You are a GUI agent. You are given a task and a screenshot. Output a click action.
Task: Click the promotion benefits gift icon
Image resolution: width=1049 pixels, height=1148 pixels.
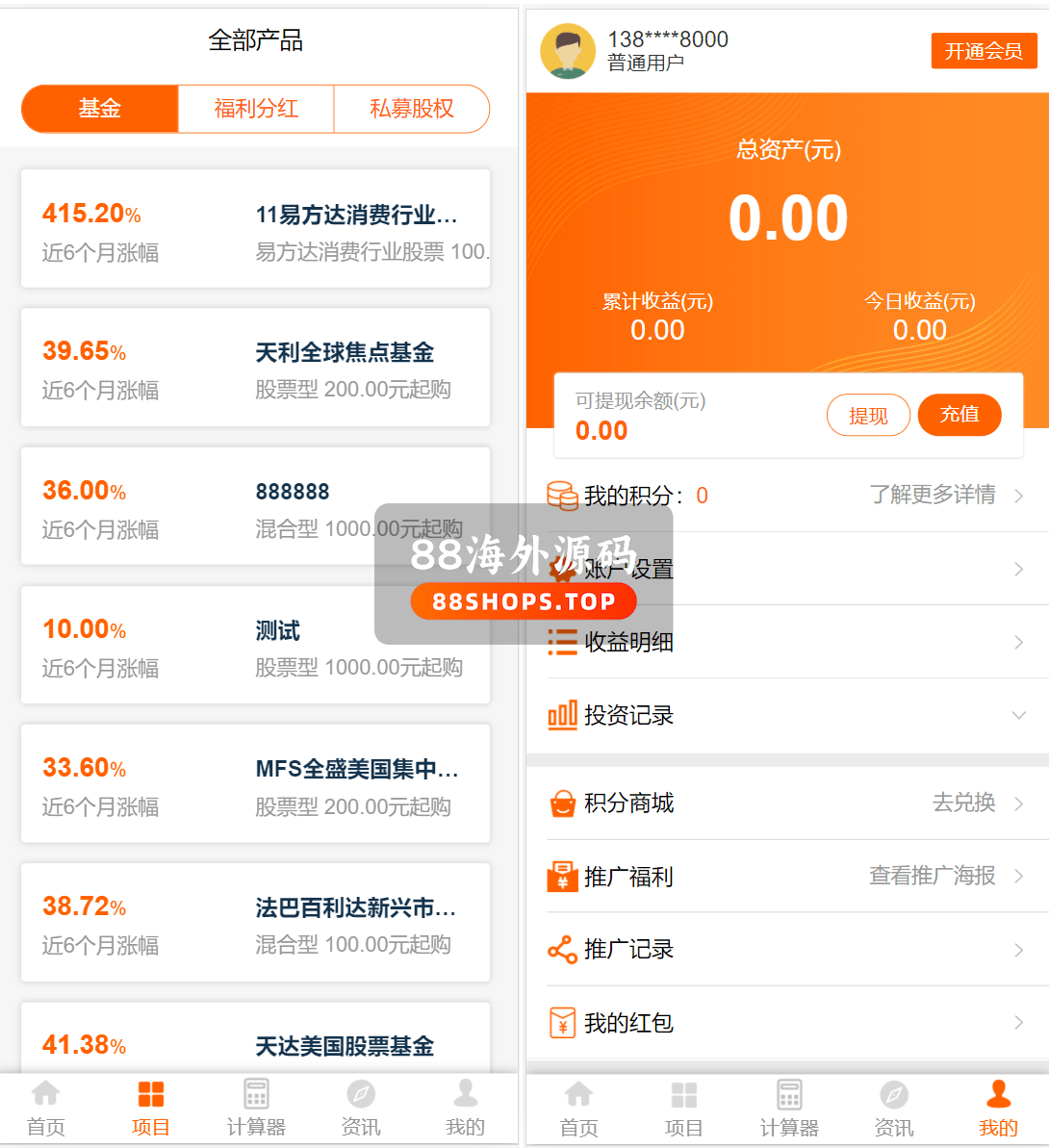tap(562, 877)
